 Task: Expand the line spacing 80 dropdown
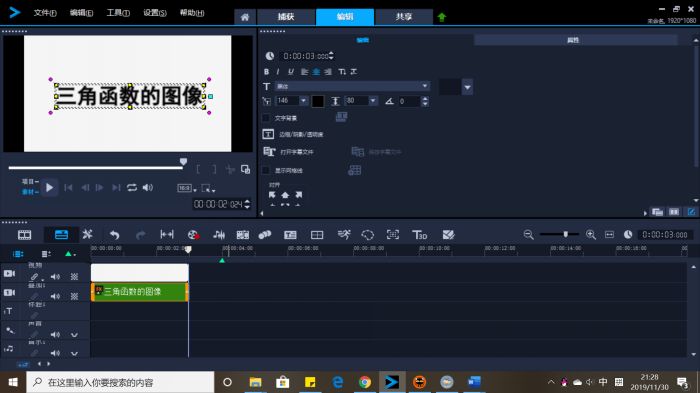(x=373, y=101)
